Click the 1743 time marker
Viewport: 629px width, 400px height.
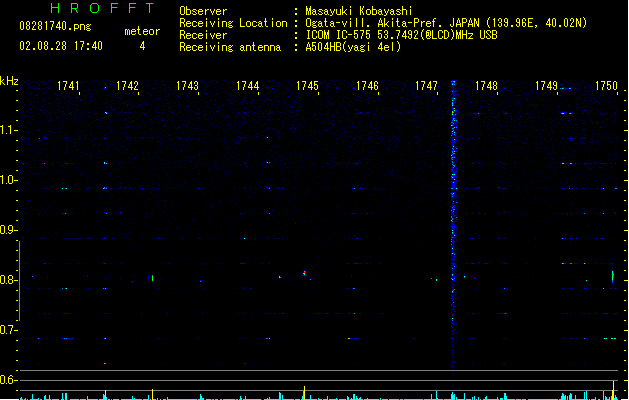(187, 86)
